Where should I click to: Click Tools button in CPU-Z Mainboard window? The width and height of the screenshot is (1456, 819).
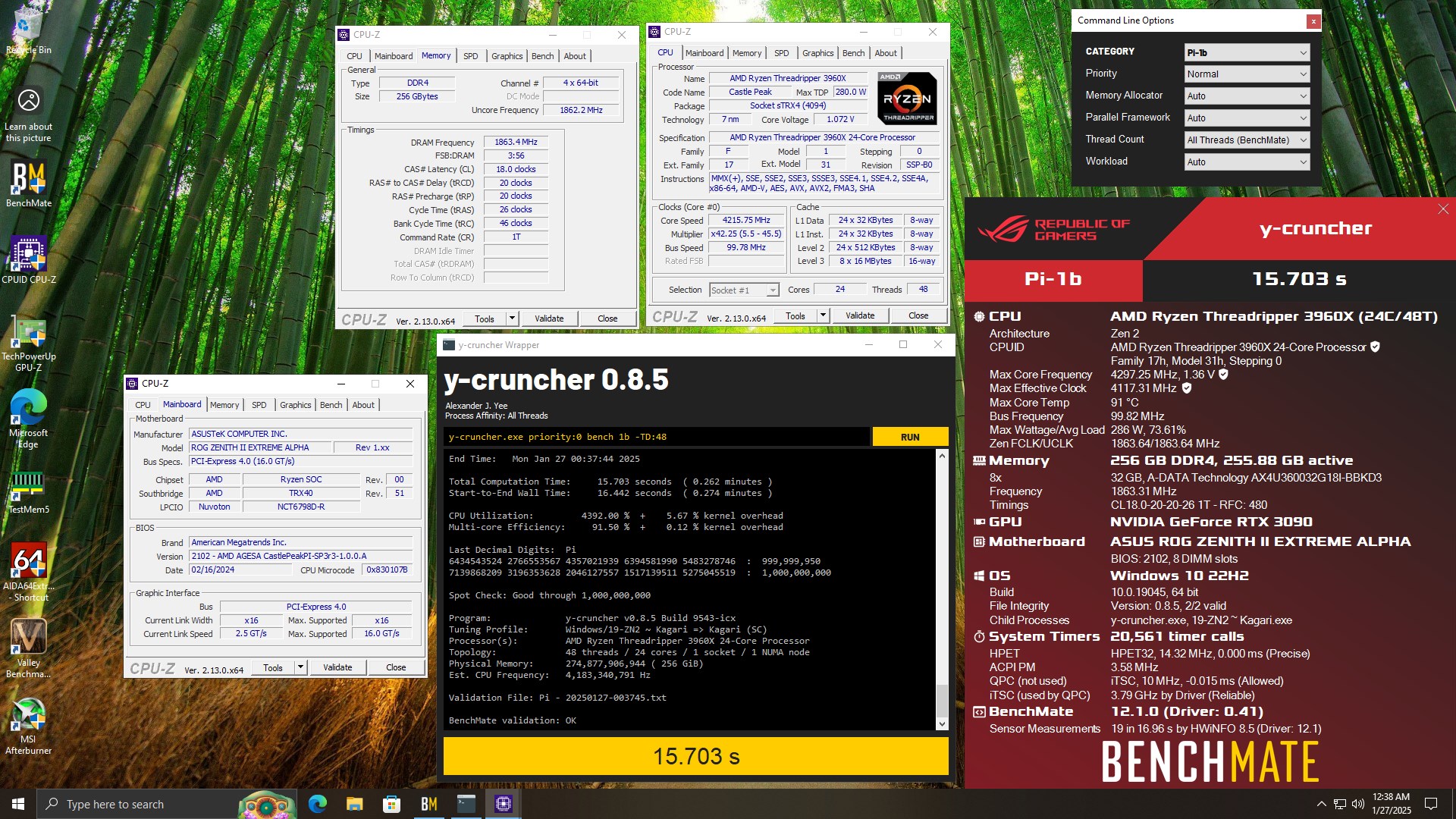(273, 667)
